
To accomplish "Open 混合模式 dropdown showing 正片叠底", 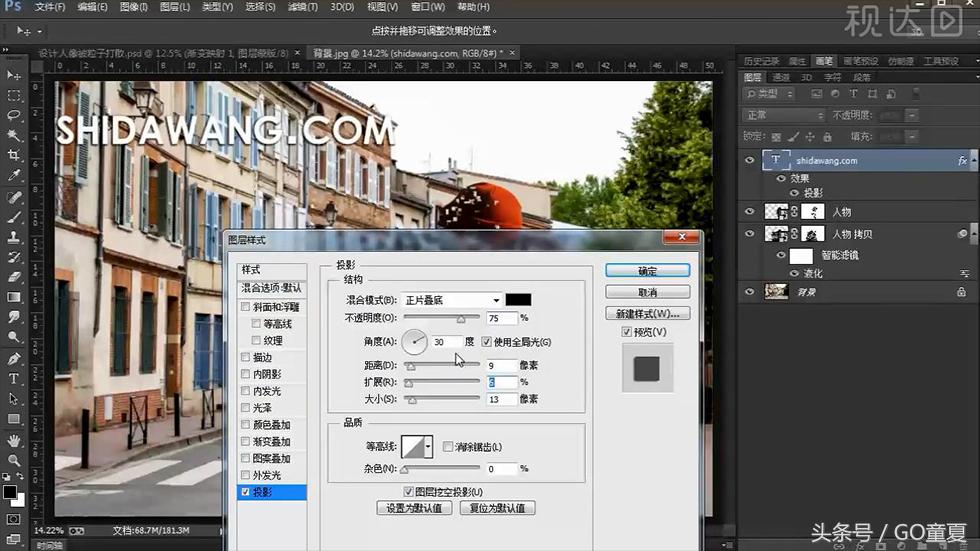I will pyautogui.click(x=451, y=300).
